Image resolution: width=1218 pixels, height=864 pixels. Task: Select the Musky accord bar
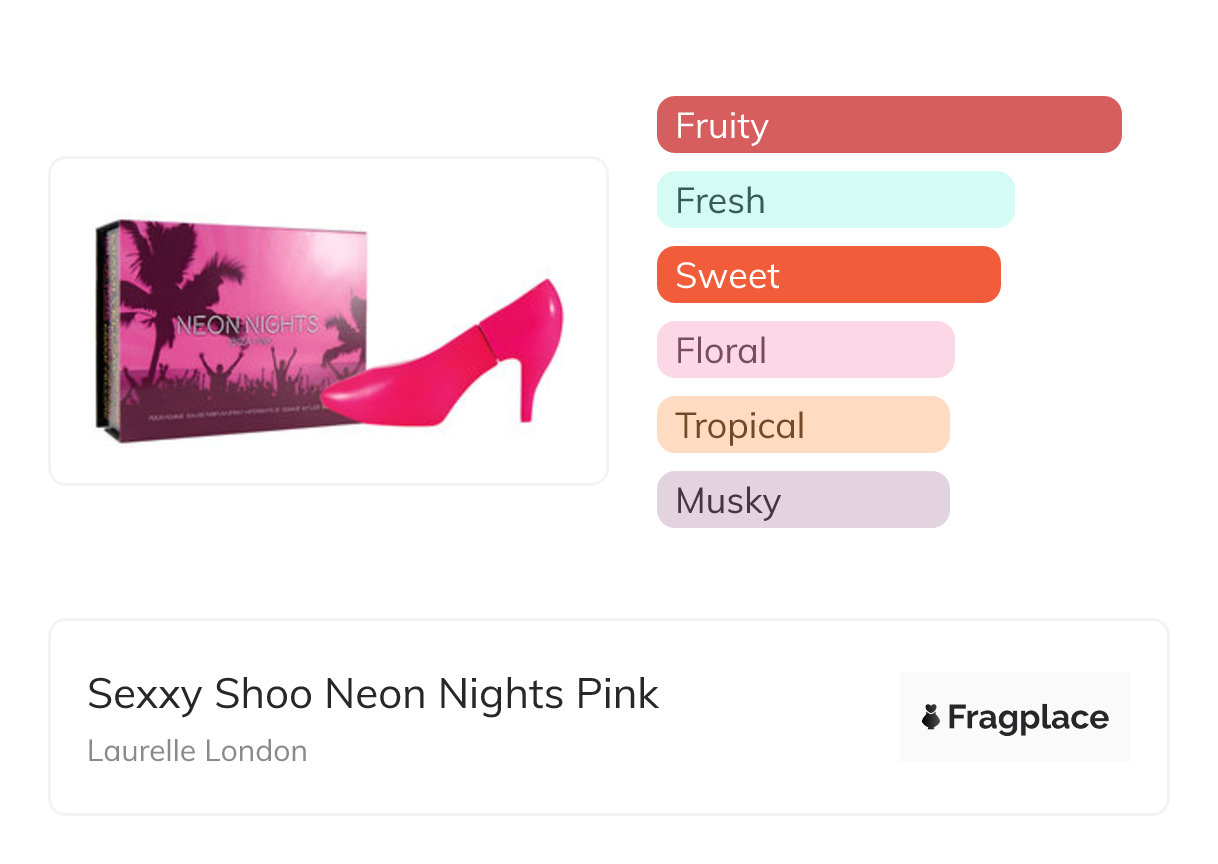(802, 500)
